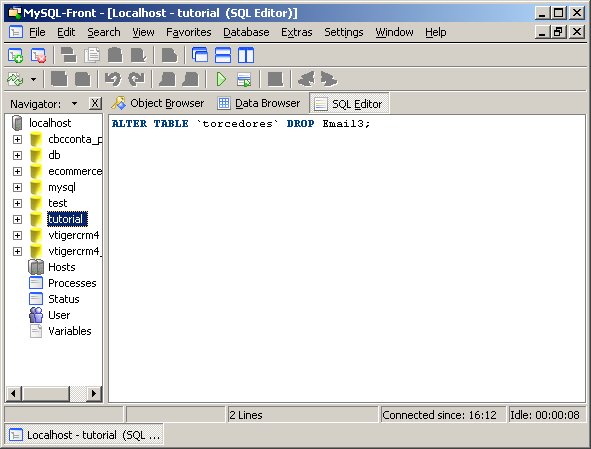This screenshot has width=591, height=449.
Task: Open the Favorites menu
Action: click(x=188, y=32)
